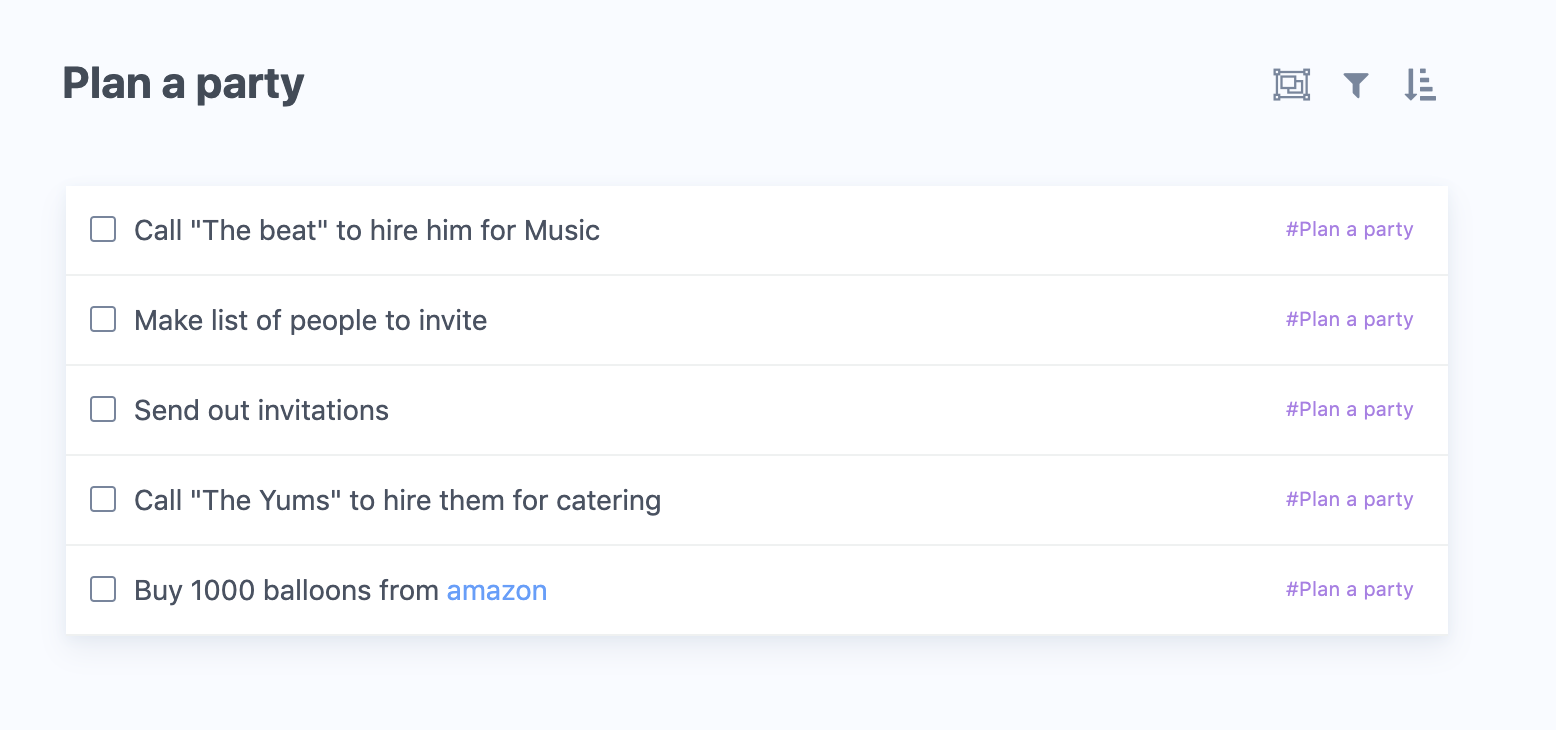The image size is (1556, 730).
Task: Select #Plan a party tag beside invitations task
Action: 1350,410
